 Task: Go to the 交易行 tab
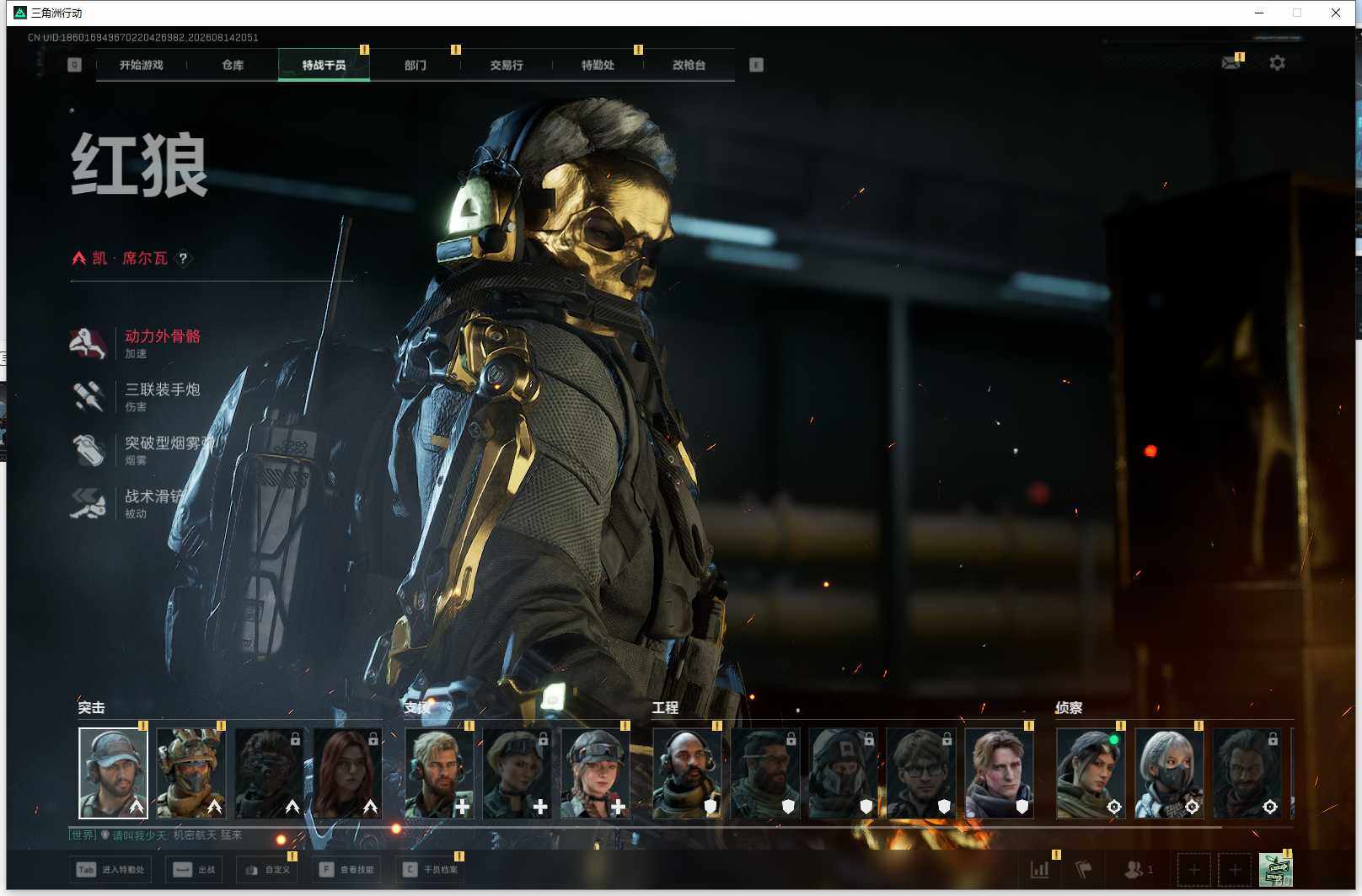[x=507, y=65]
